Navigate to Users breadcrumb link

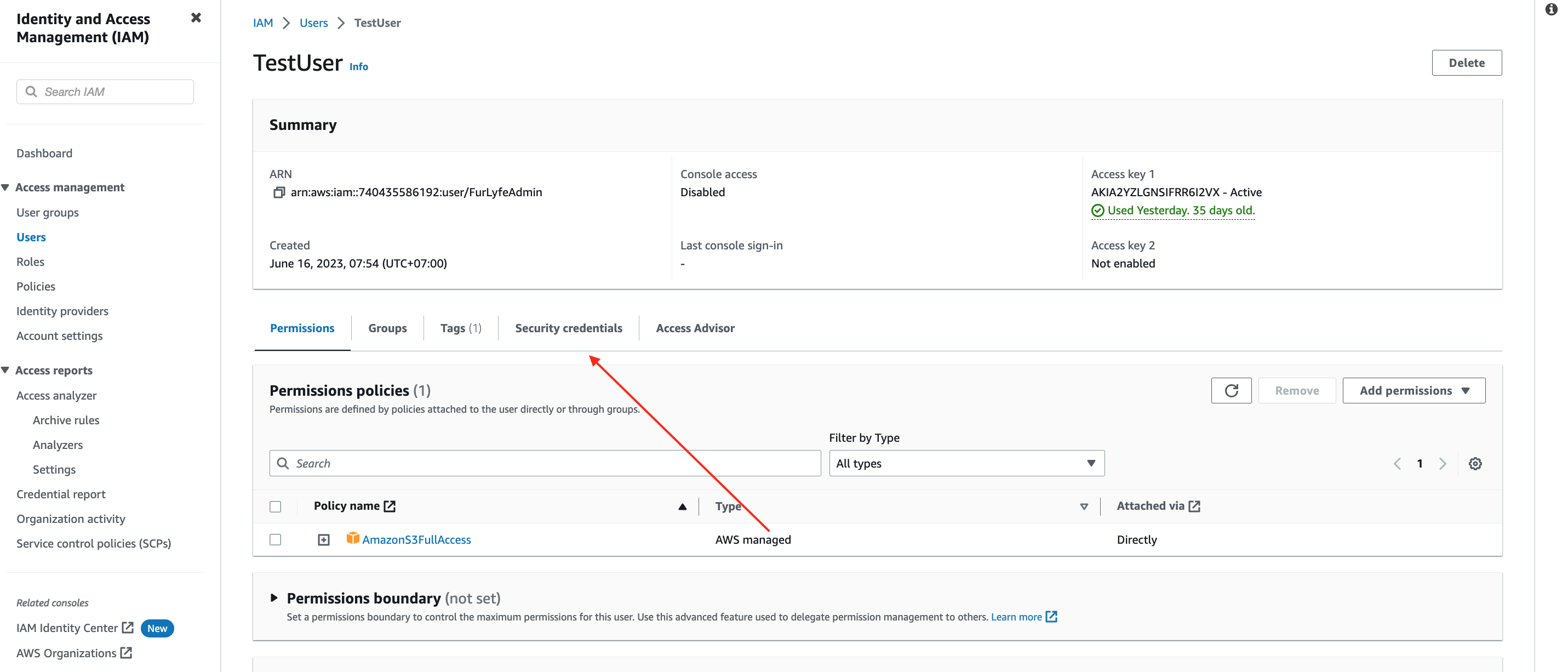click(x=313, y=22)
